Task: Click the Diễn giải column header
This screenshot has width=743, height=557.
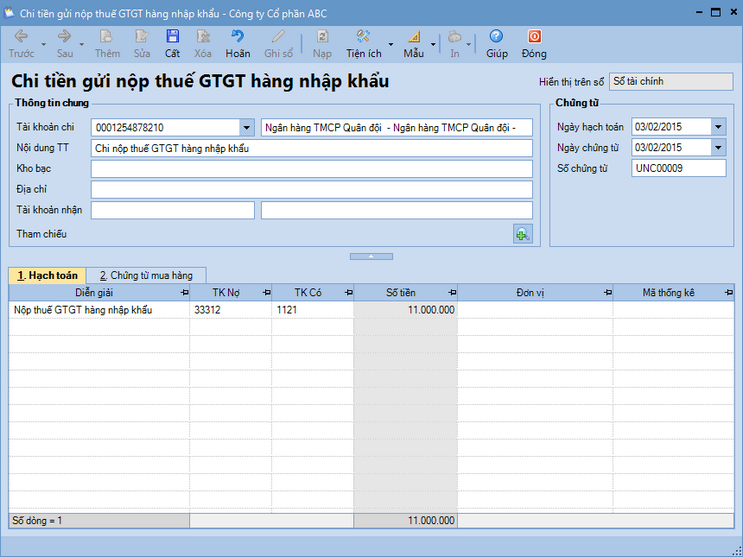Action: click(x=99, y=293)
